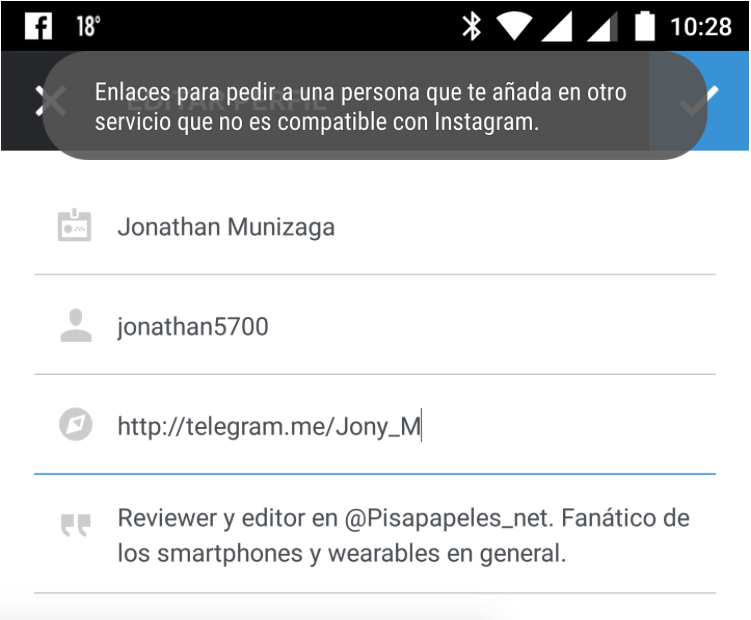
Task: Tap the Bluetooth status icon
Action: (471, 26)
